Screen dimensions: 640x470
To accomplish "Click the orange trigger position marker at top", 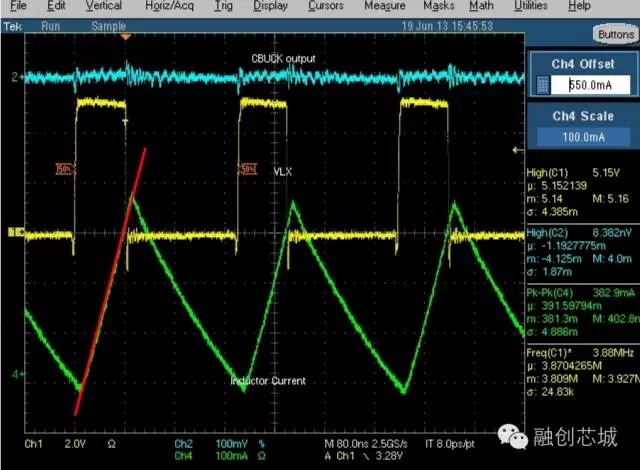I will pos(125,38).
